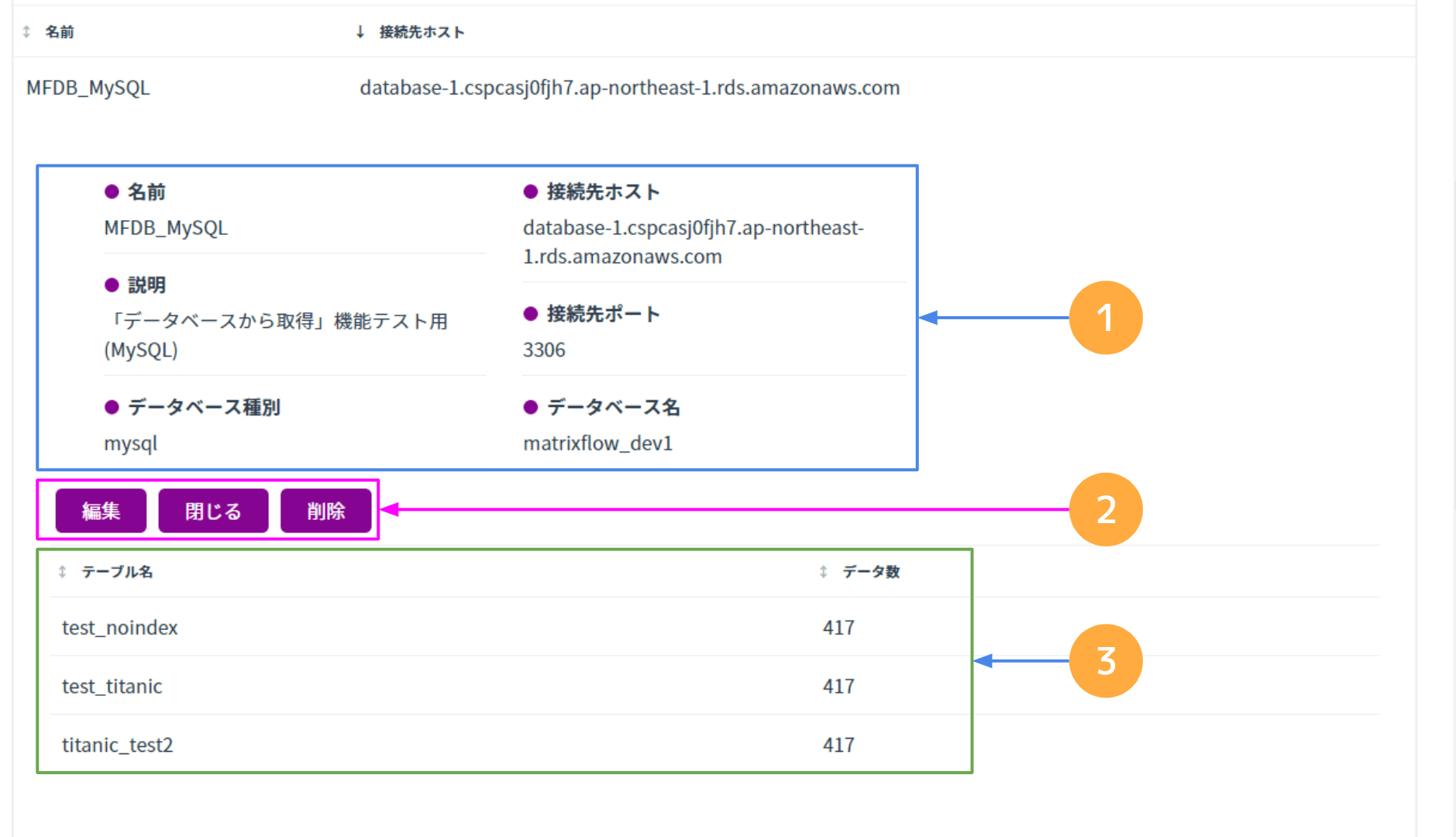
Task: Click the 417 count for test_titanic
Action: coord(838,687)
